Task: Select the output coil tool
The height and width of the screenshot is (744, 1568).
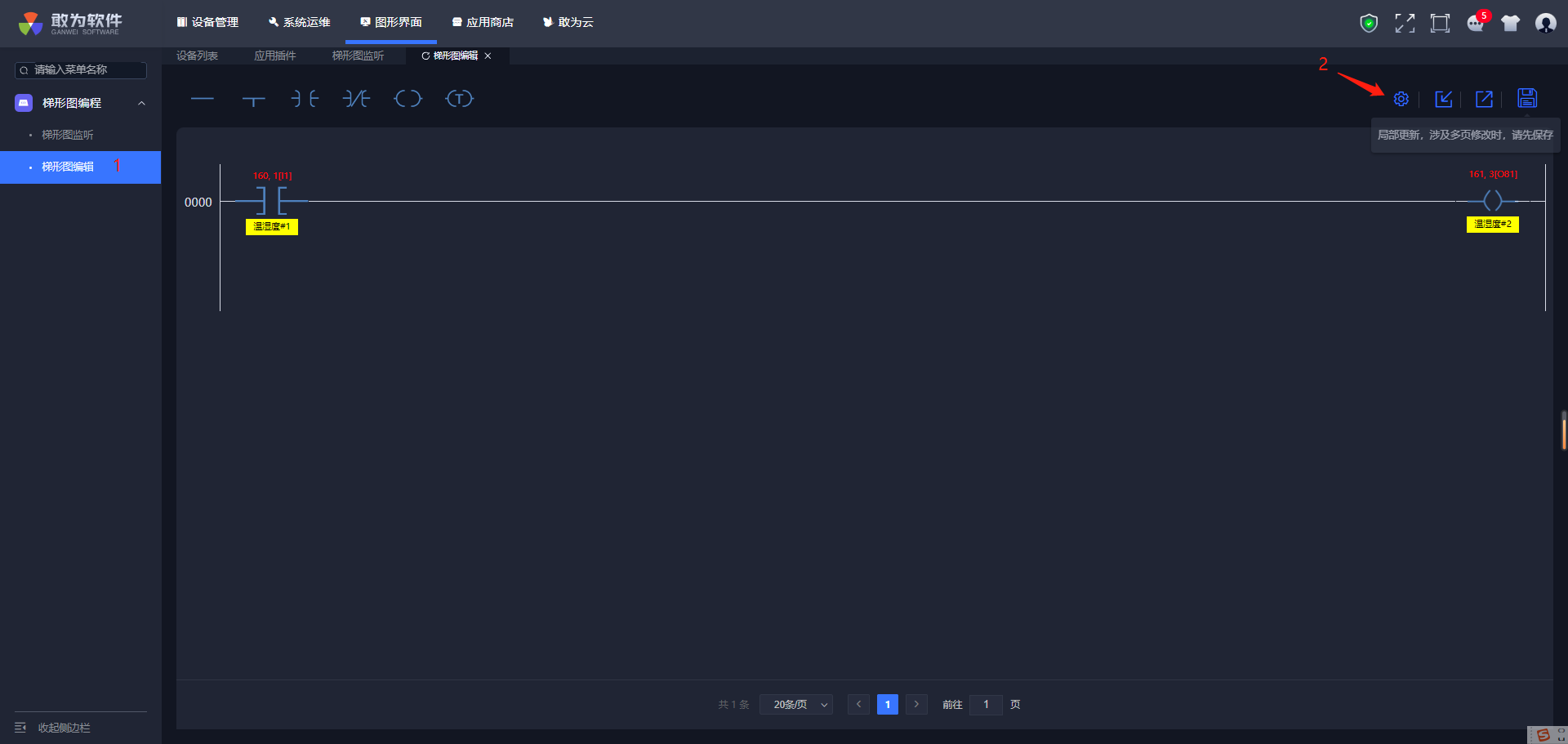Action: 408,99
